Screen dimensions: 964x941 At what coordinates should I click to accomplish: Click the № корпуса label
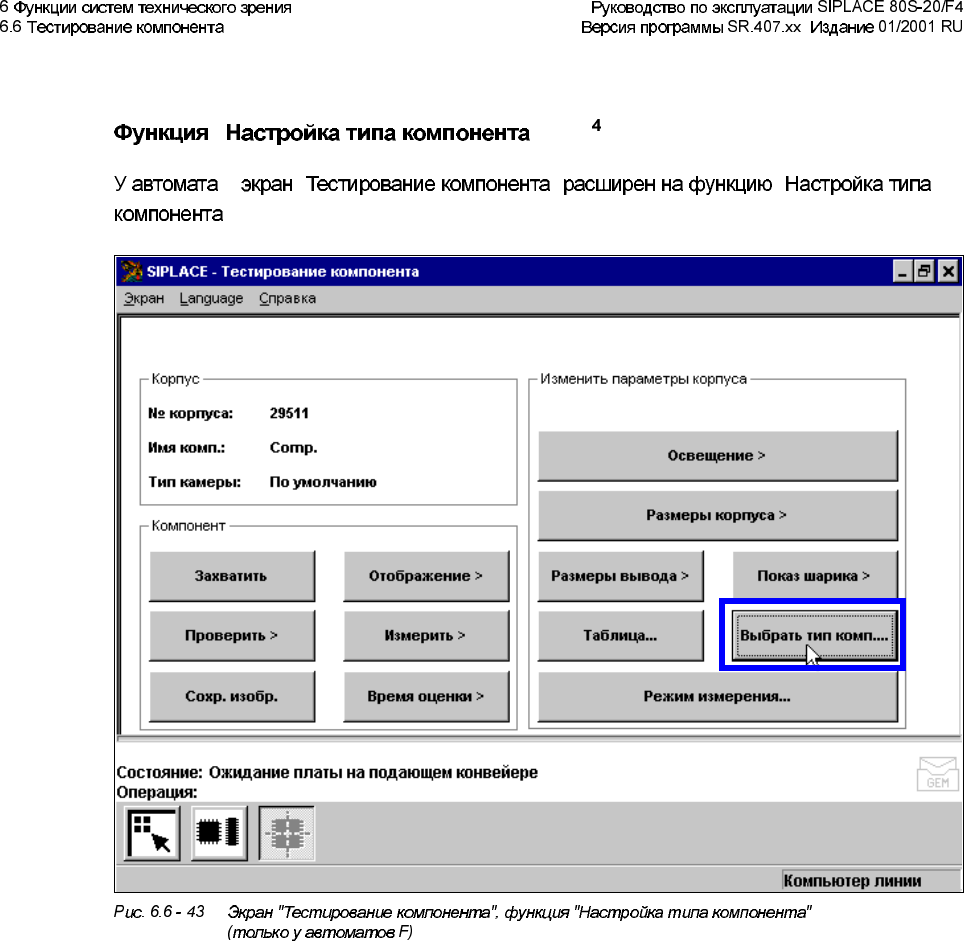[190, 413]
